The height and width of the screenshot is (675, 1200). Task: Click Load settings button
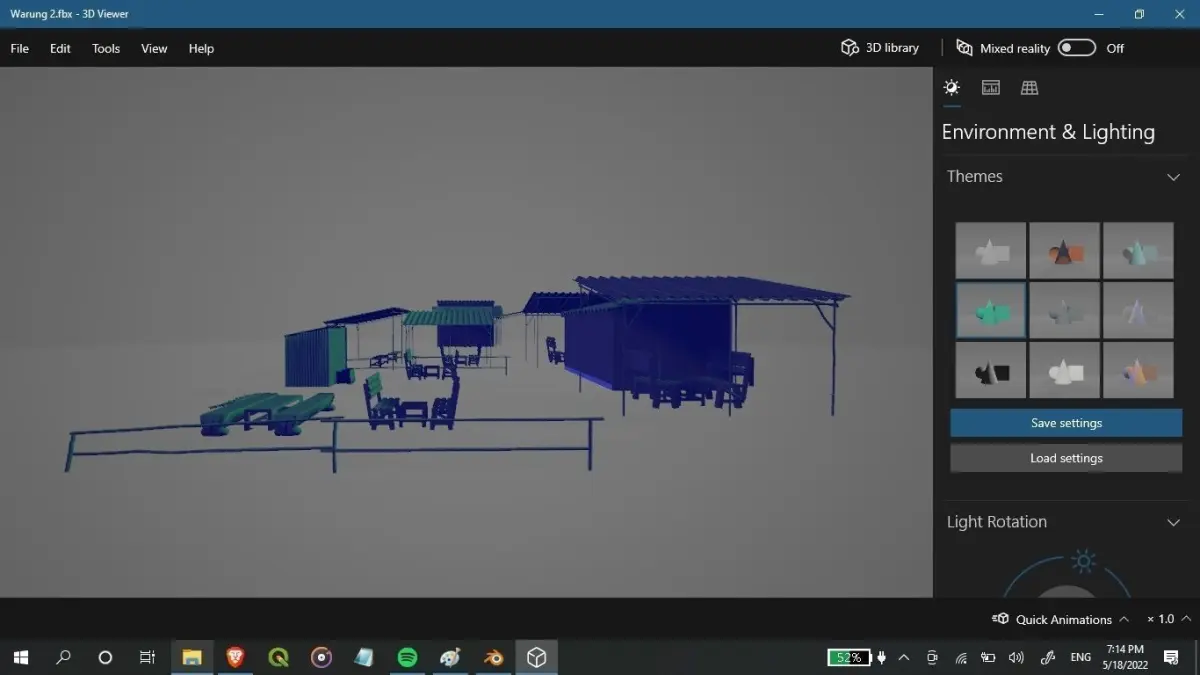pyautogui.click(x=1066, y=458)
